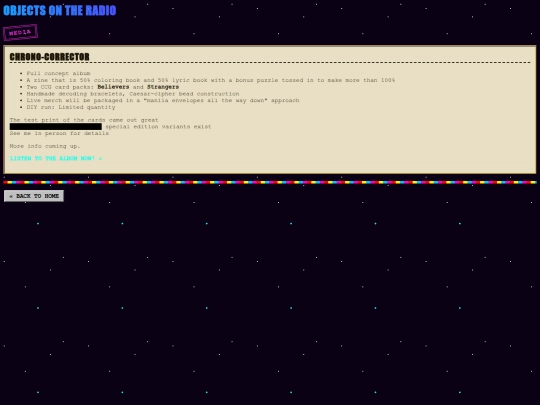
Task: Select the zine coloring book bullet line
Action: point(211,80)
